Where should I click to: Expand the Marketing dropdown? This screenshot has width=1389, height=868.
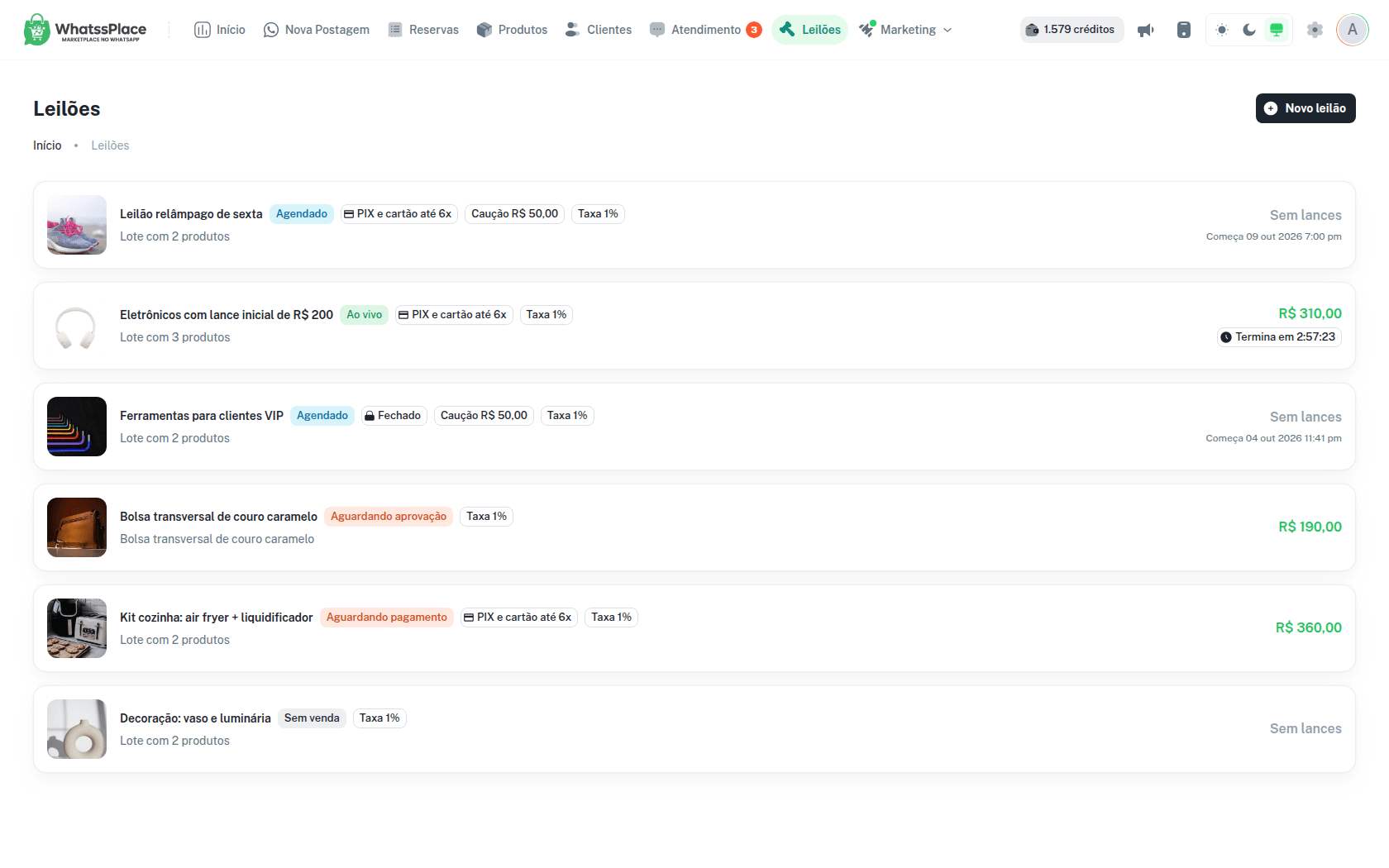point(905,30)
